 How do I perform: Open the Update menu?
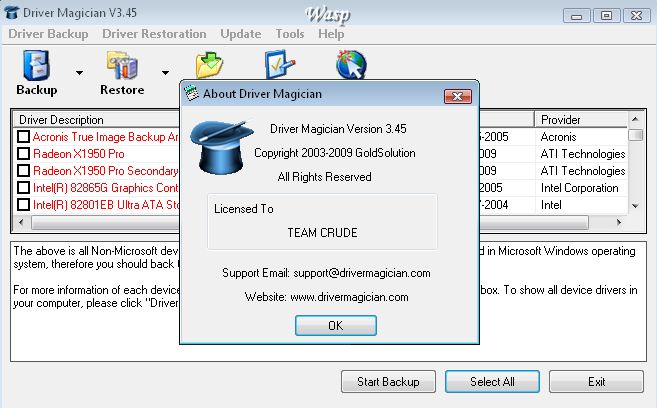pos(241,34)
